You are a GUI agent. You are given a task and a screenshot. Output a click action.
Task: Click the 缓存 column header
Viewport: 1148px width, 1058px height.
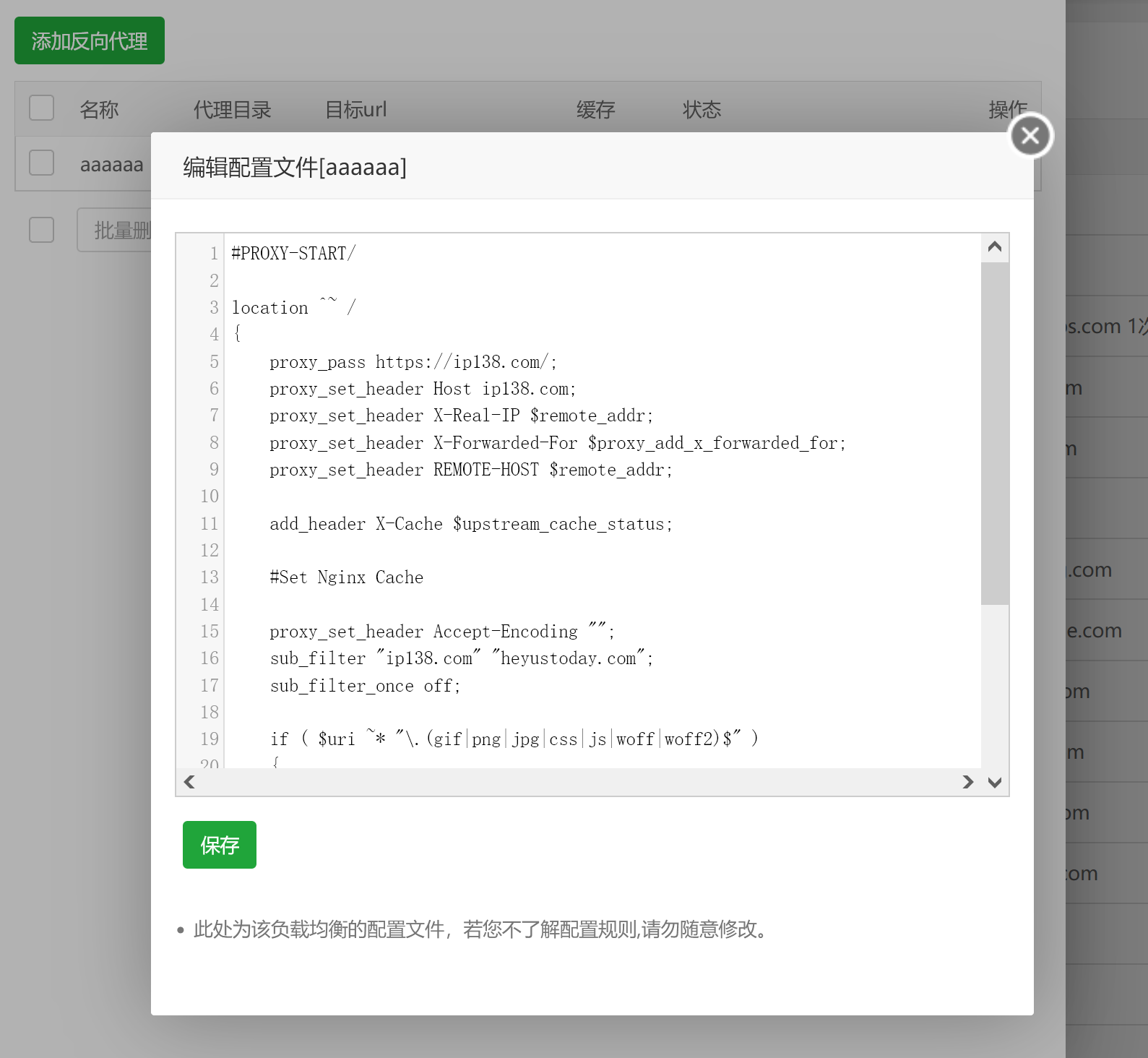[x=595, y=109]
